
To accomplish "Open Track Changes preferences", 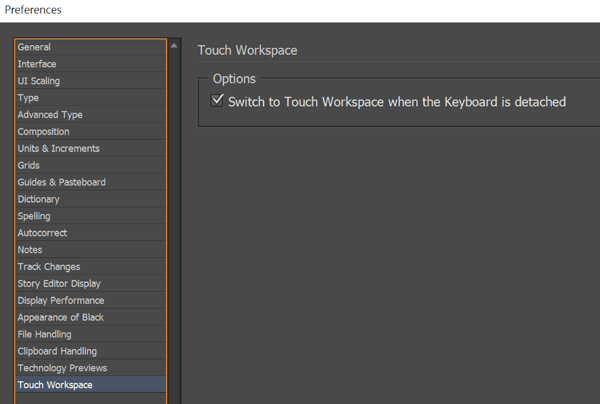I will (x=91, y=267).
